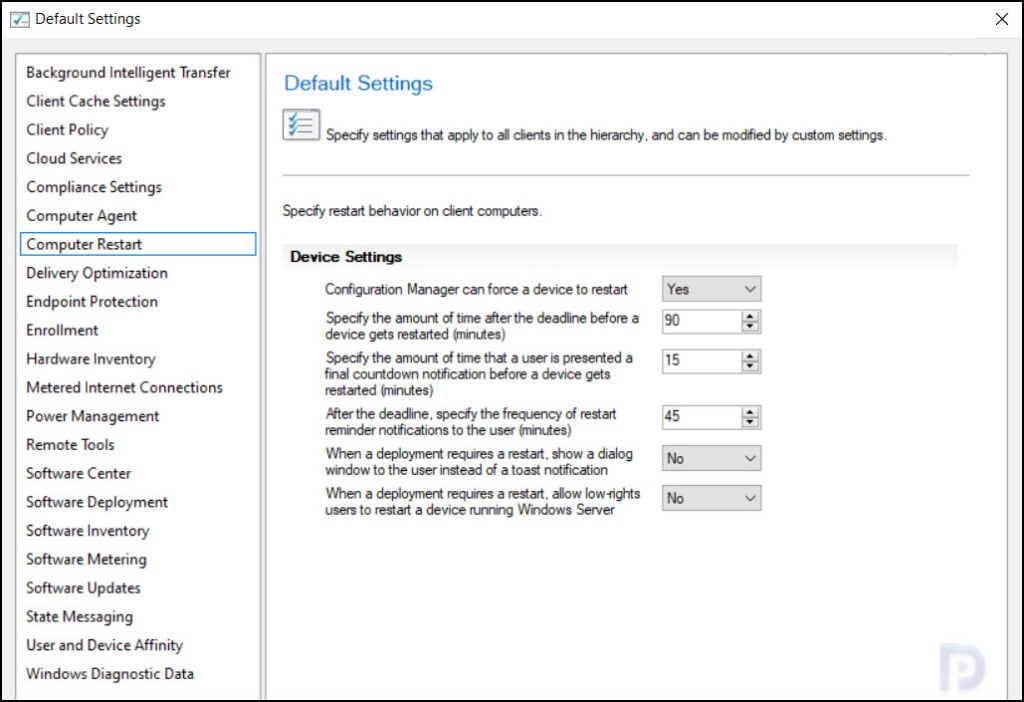Increase final countdown notification minutes above 15
Viewport: 1024px width, 702px height.
(x=750, y=355)
